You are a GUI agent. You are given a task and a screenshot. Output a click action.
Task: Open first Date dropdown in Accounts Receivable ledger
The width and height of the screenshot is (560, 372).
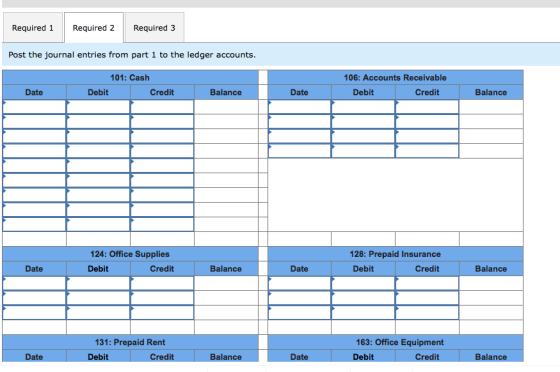click(x=300, y=107)
